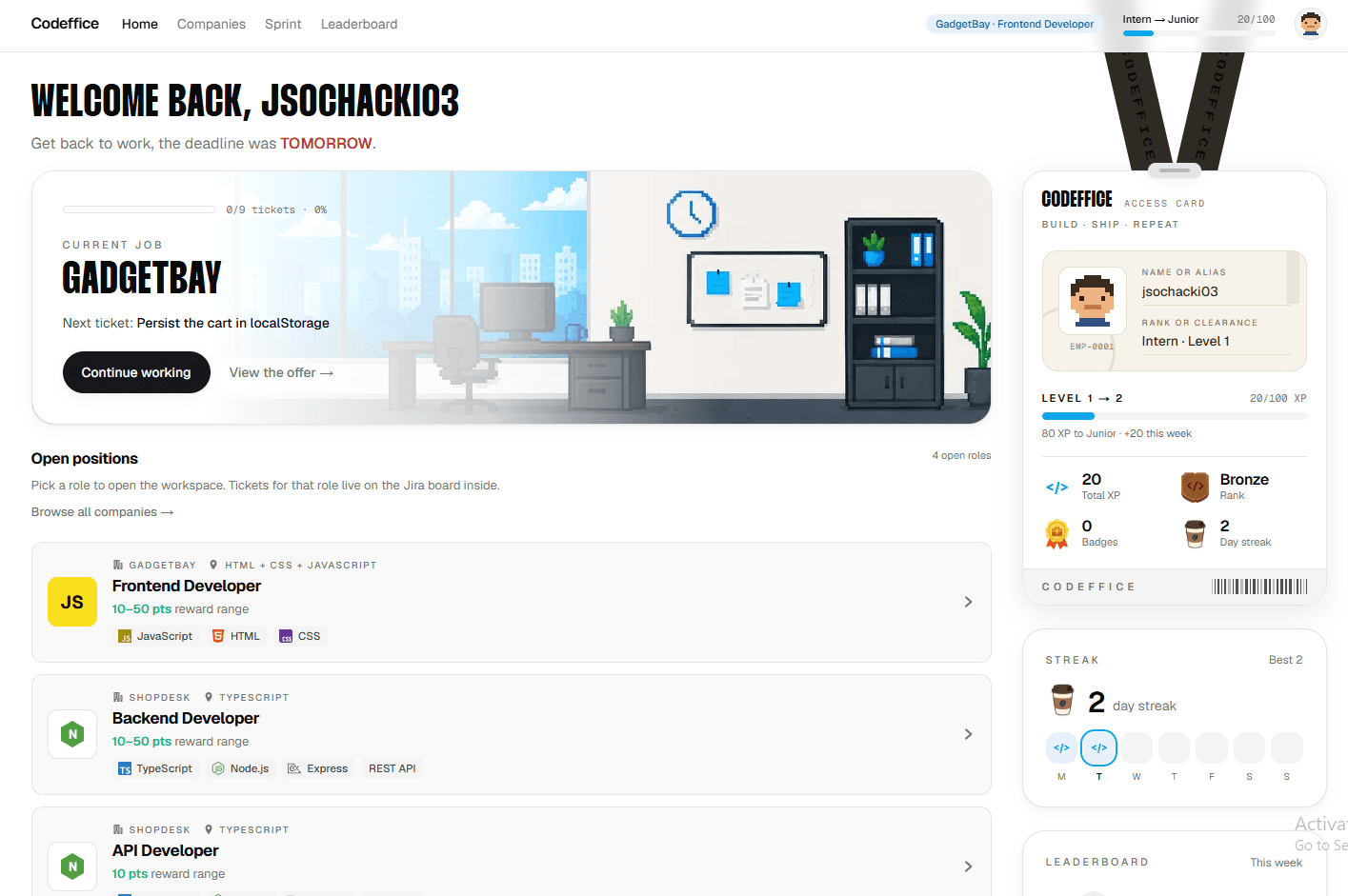Click the building icon beside GADGETBAY label

118,565
